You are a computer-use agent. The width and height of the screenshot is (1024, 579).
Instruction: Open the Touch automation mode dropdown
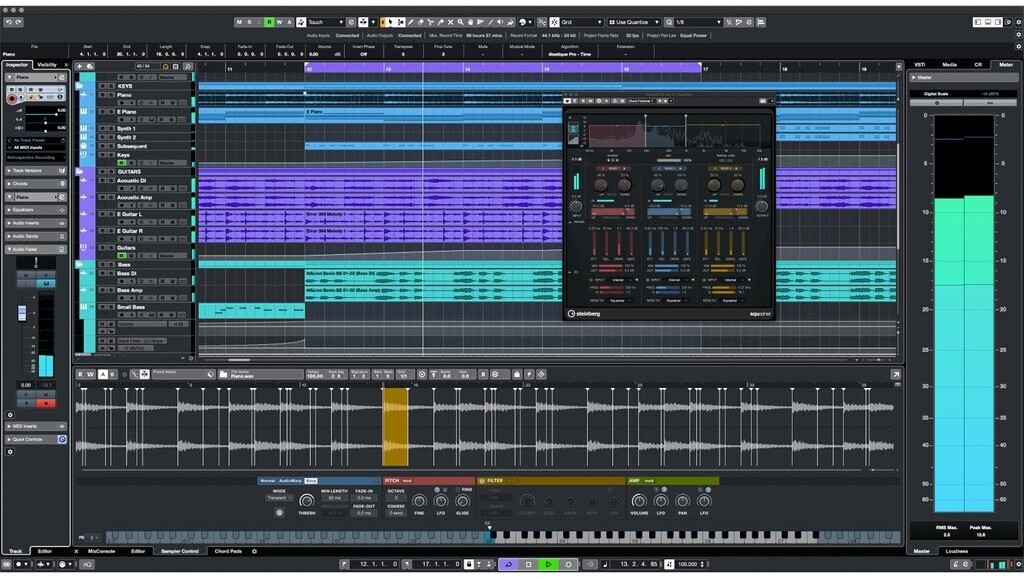[325, 21]
